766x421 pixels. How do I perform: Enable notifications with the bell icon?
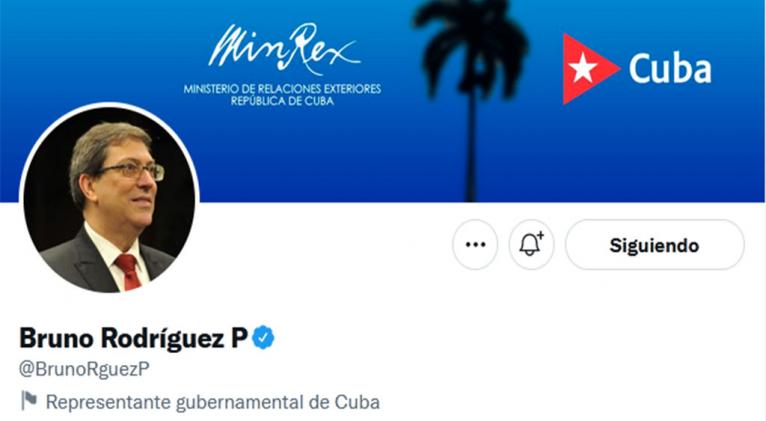click(x=532, y=245)
